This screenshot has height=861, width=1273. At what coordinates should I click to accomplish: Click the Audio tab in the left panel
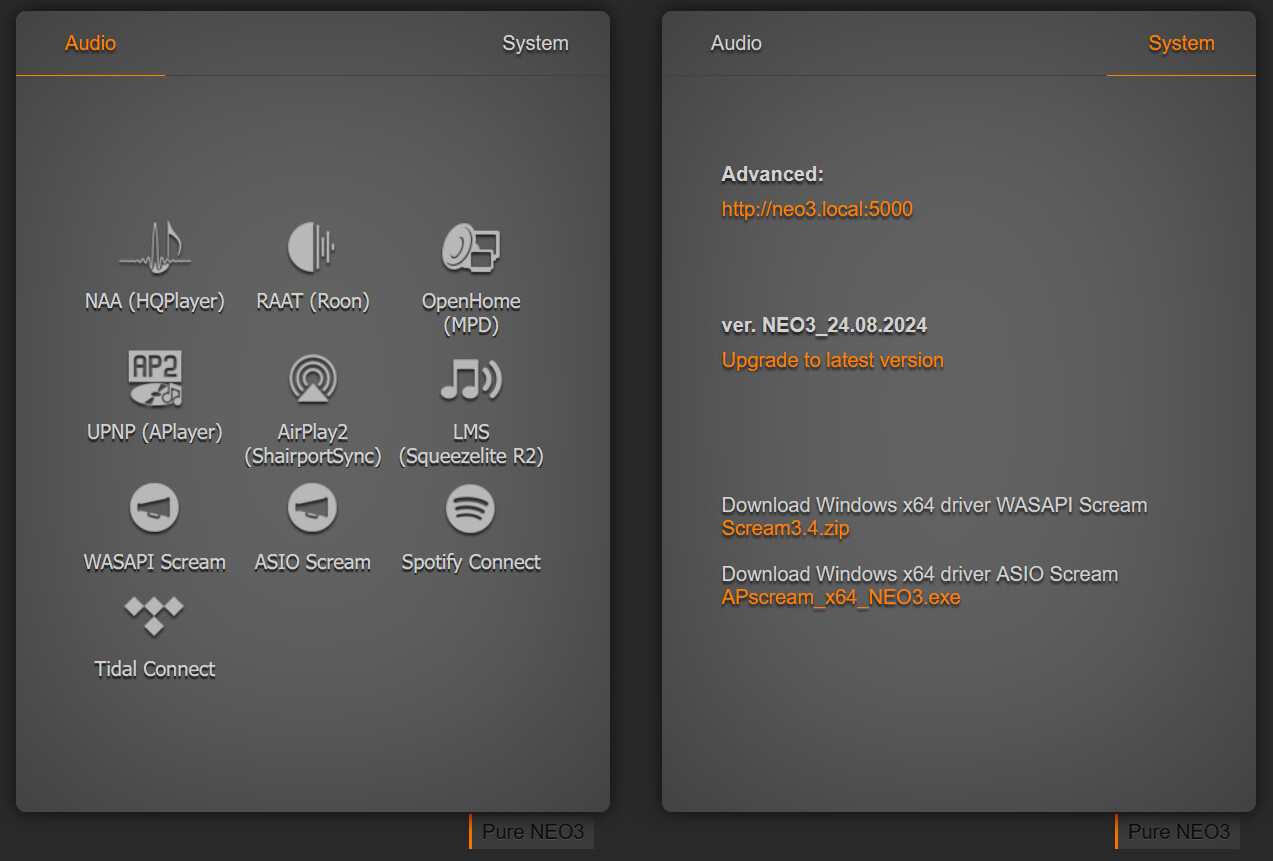point(90,43)
